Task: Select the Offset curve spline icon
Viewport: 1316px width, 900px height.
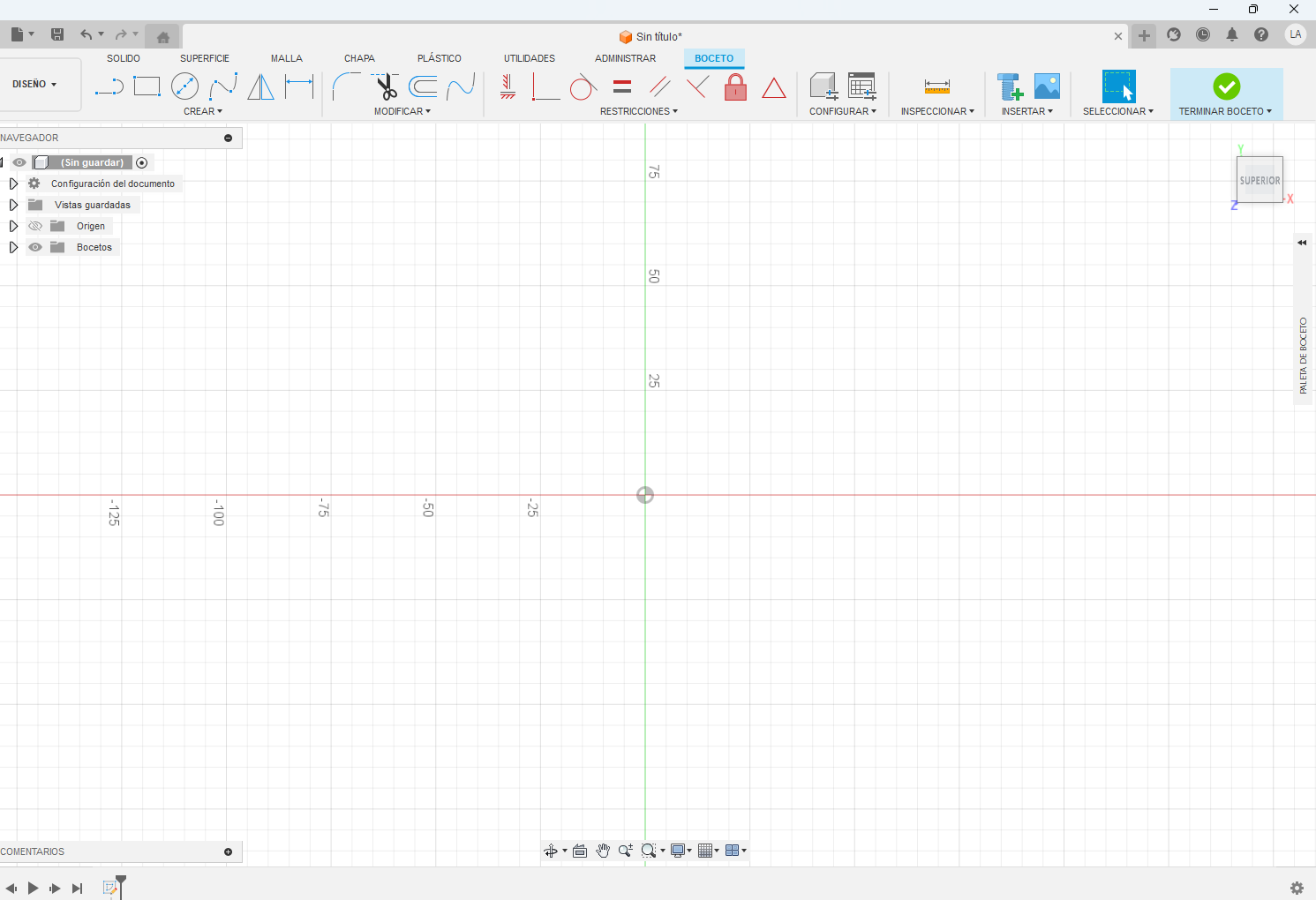Action: click(x=461, y=86)
